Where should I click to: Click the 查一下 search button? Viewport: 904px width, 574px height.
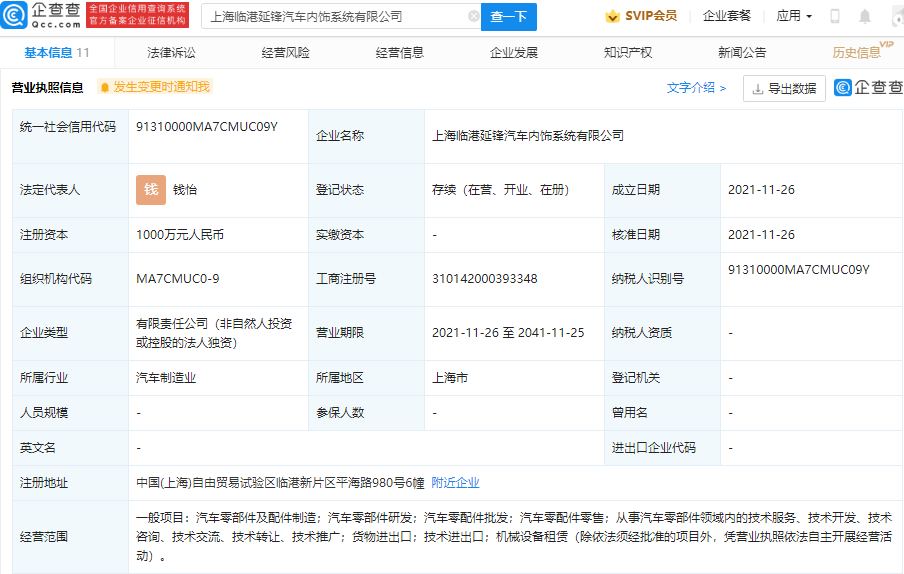tap(508, 17)
